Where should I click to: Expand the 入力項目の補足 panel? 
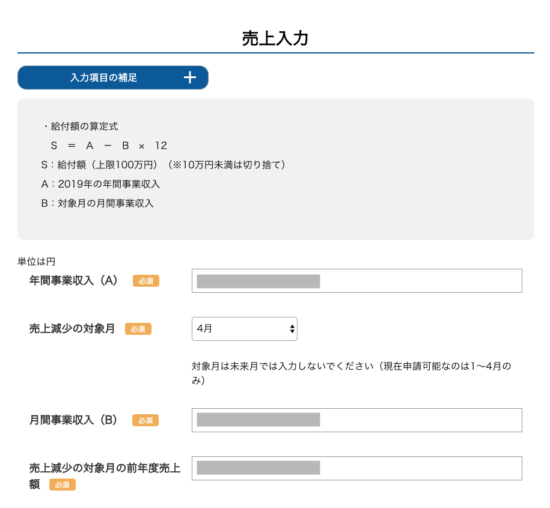coord(113,78)
